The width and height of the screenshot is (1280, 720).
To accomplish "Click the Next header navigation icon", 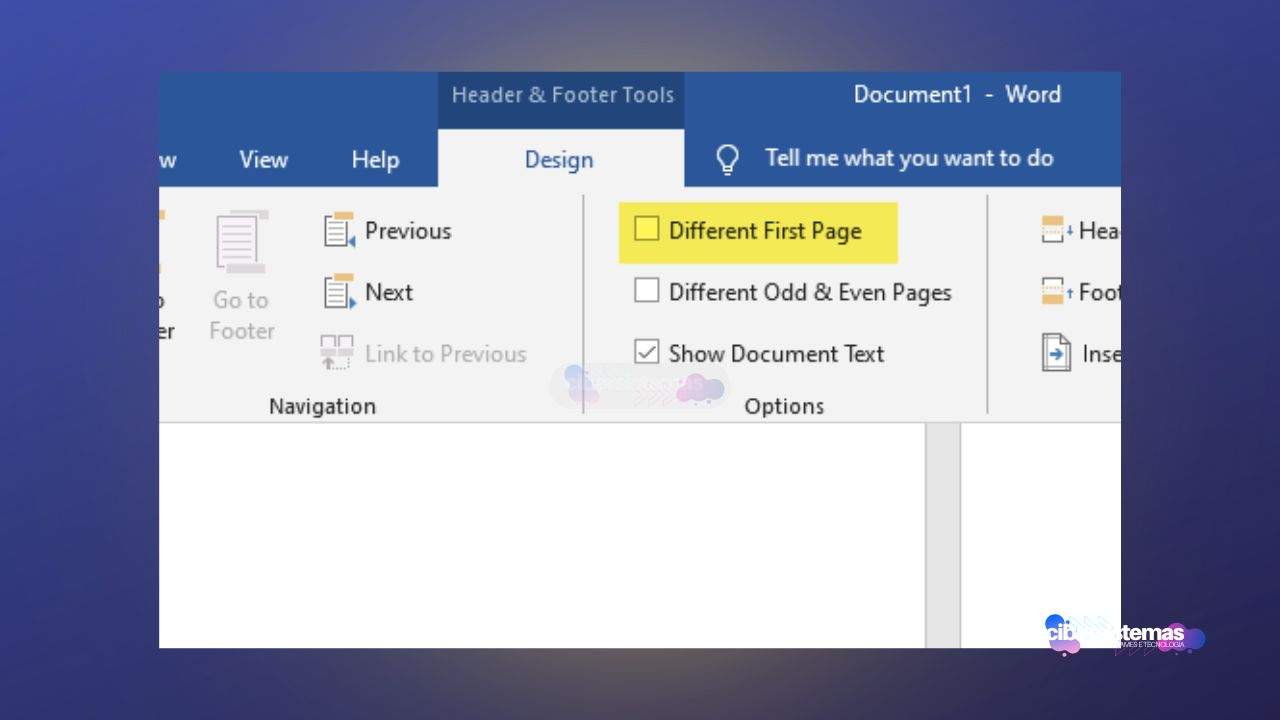I will (339, 292).
